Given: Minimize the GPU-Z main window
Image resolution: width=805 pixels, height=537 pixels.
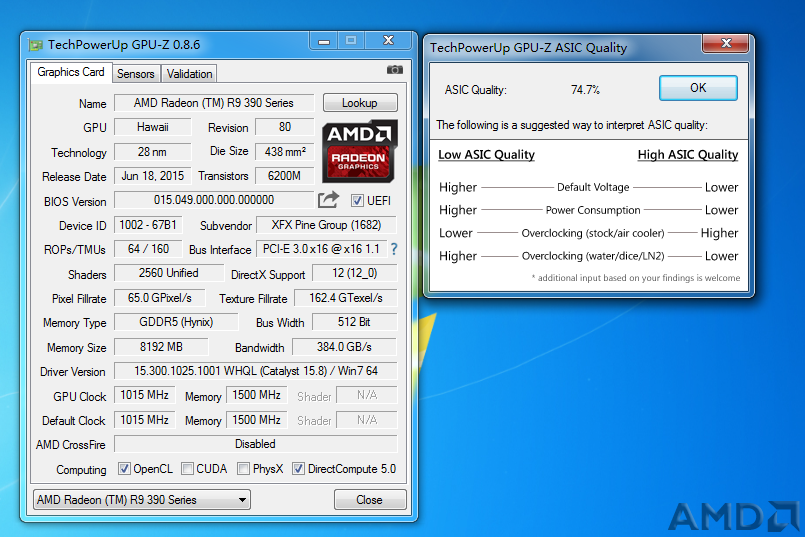Looking at the screenshot, I should click(x=323, y=41).
